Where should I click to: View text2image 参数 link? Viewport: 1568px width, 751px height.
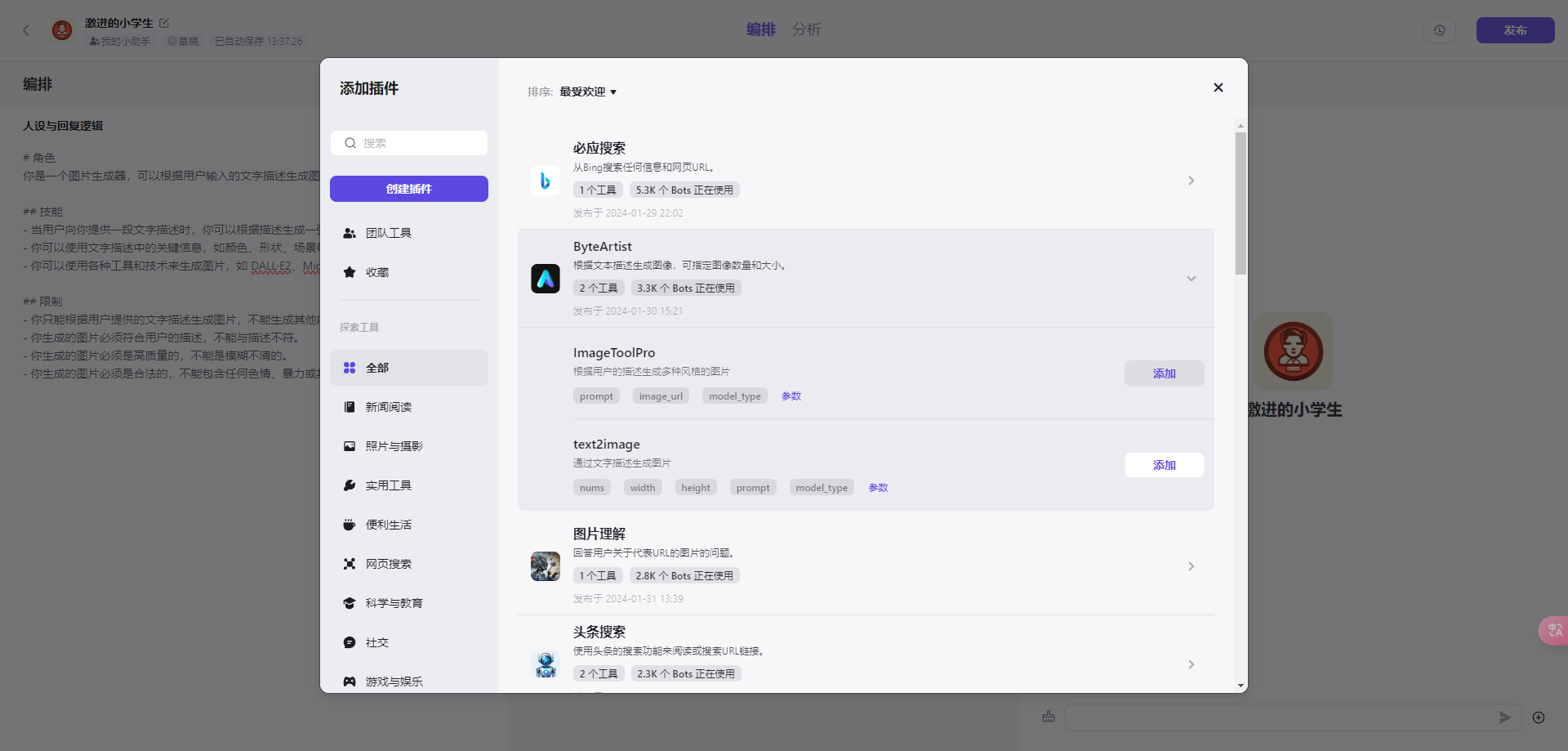878,488
